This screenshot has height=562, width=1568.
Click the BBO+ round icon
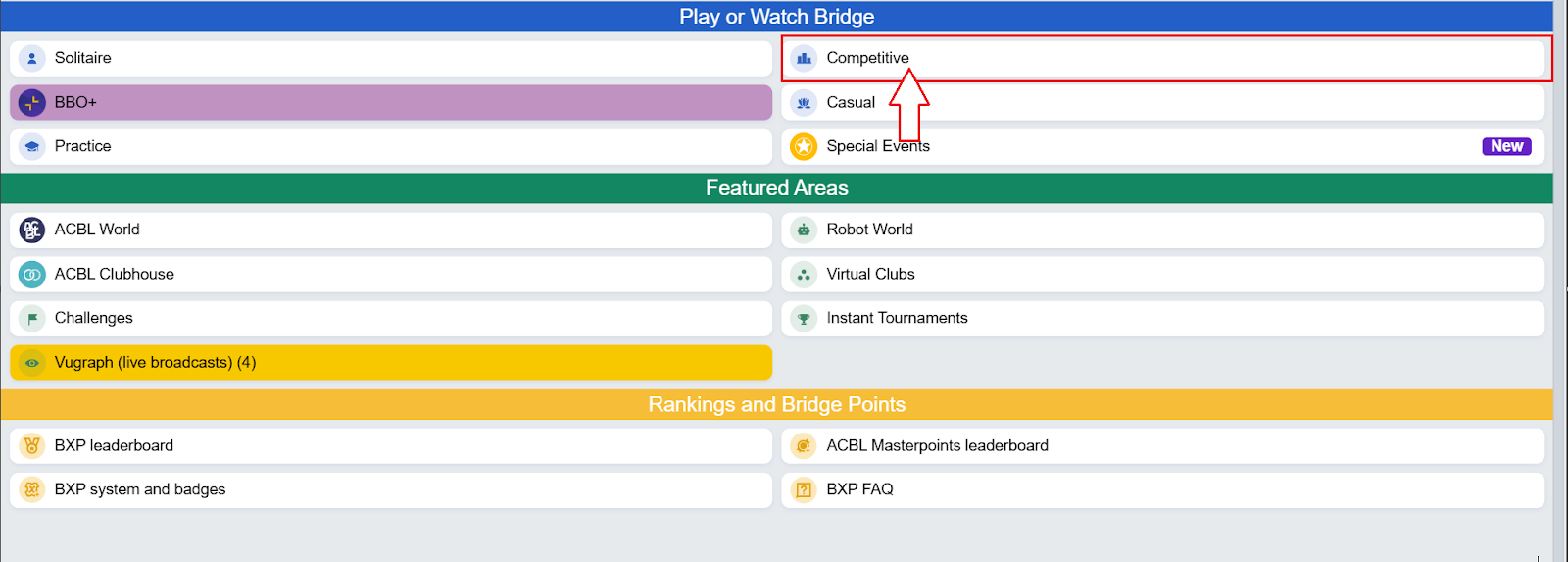(32, 102)
